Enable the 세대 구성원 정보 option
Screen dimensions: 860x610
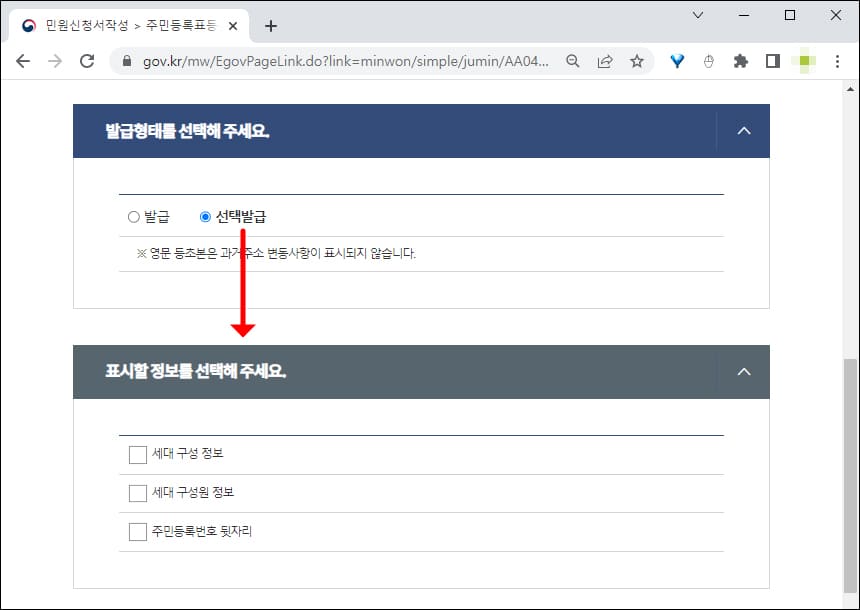click(137, 493)
